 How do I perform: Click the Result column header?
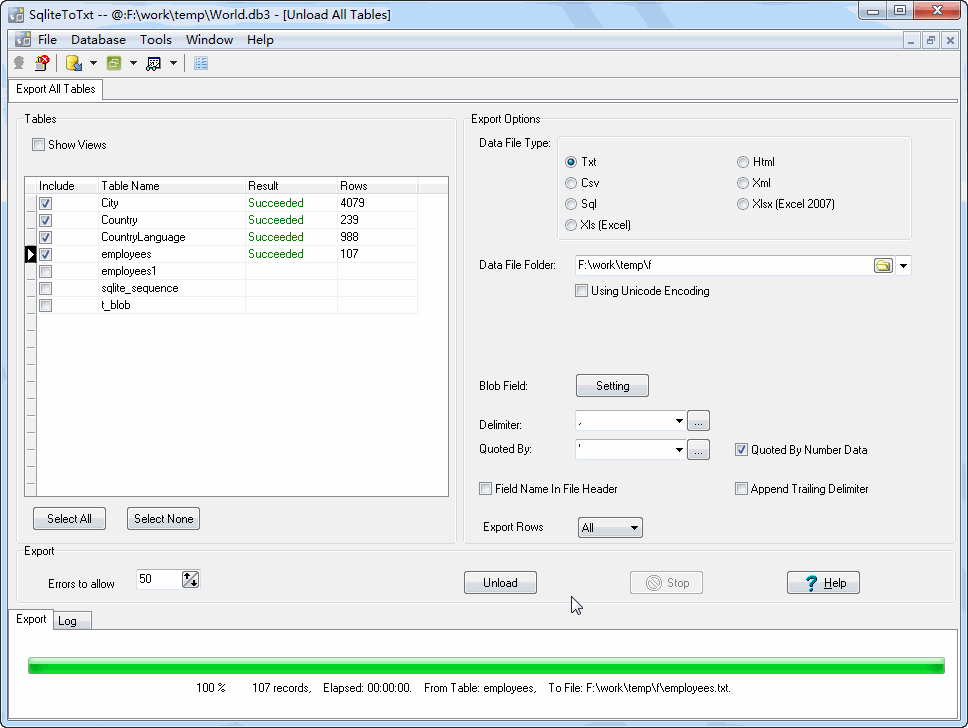tap(291, 186)
